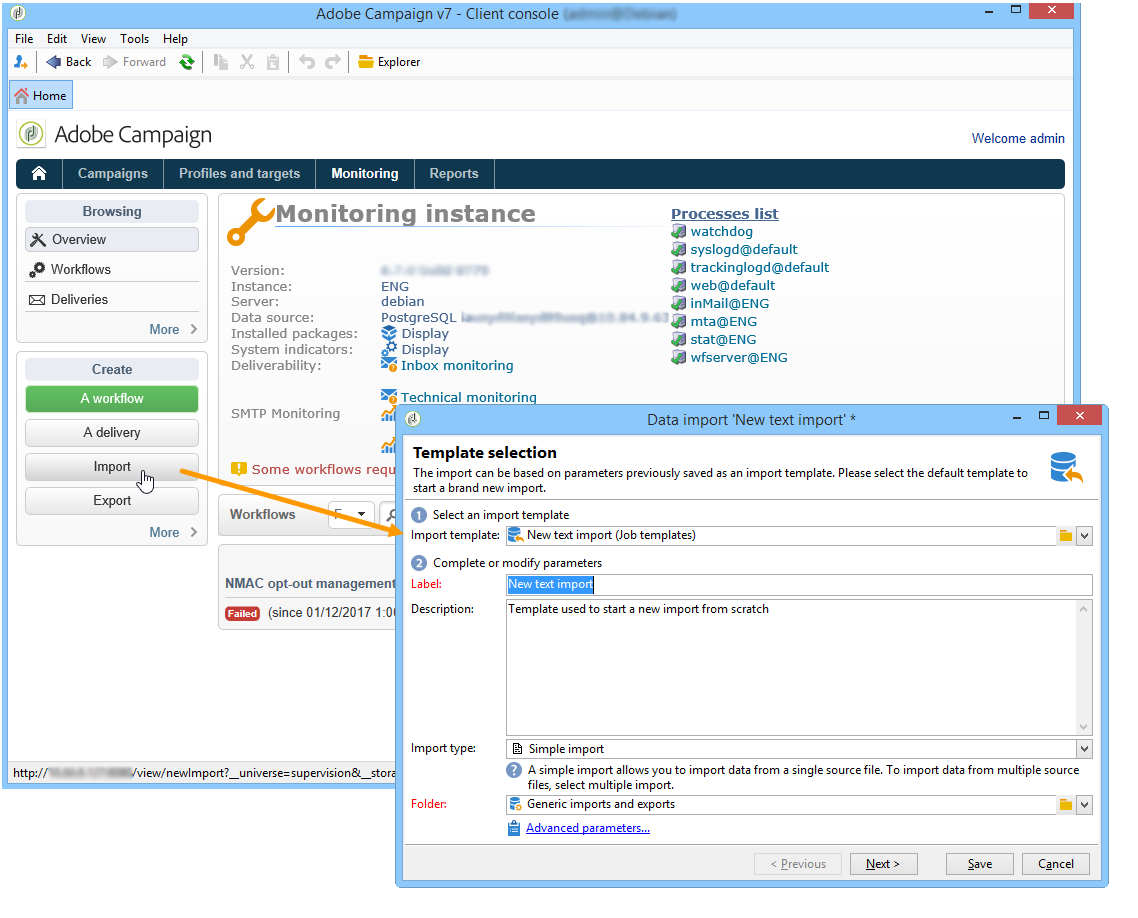This screenshot has width=1138, height=918.
Task: Display installed packages link
Action: (425, 334)
